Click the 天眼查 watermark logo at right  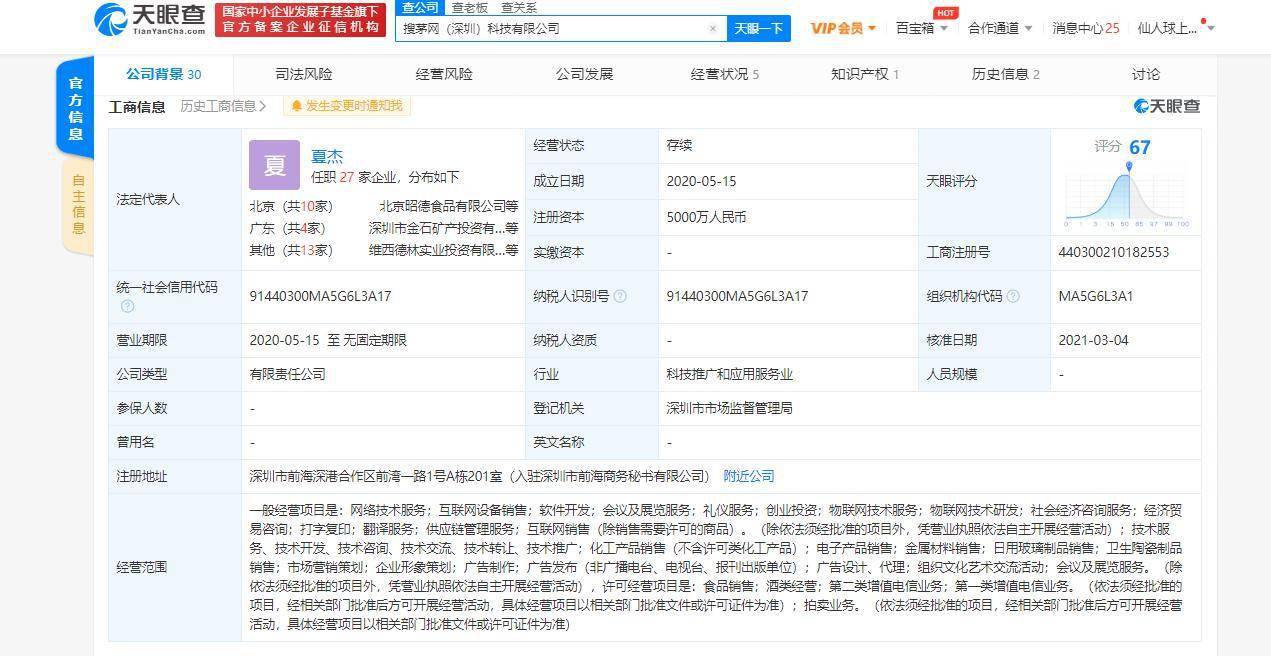pos(1166,106)
